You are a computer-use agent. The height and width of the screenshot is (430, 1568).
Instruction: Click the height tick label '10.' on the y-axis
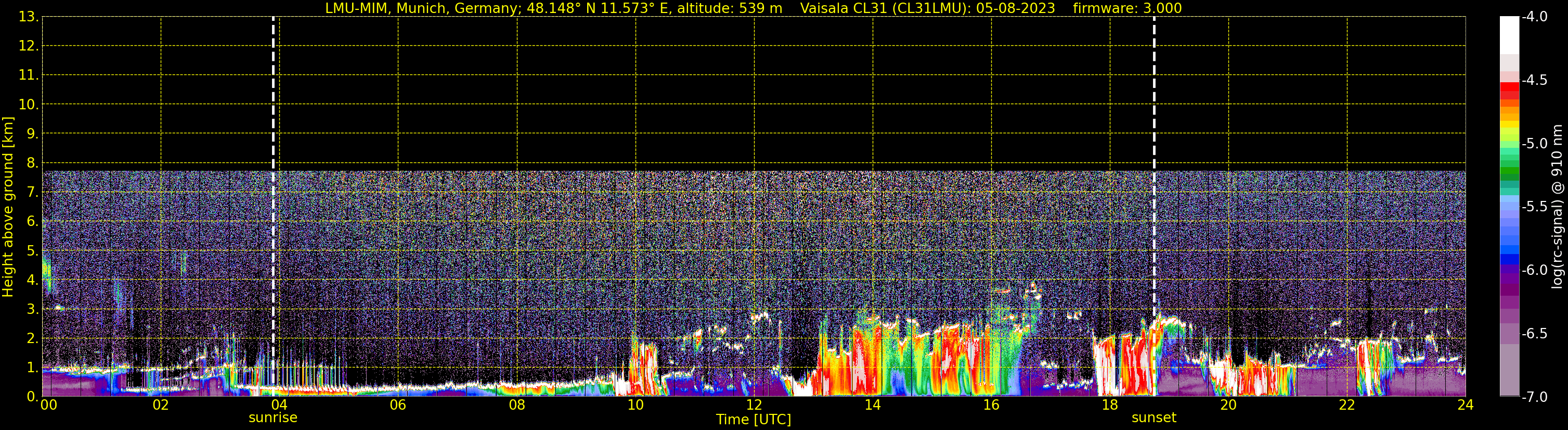point(29,105)
